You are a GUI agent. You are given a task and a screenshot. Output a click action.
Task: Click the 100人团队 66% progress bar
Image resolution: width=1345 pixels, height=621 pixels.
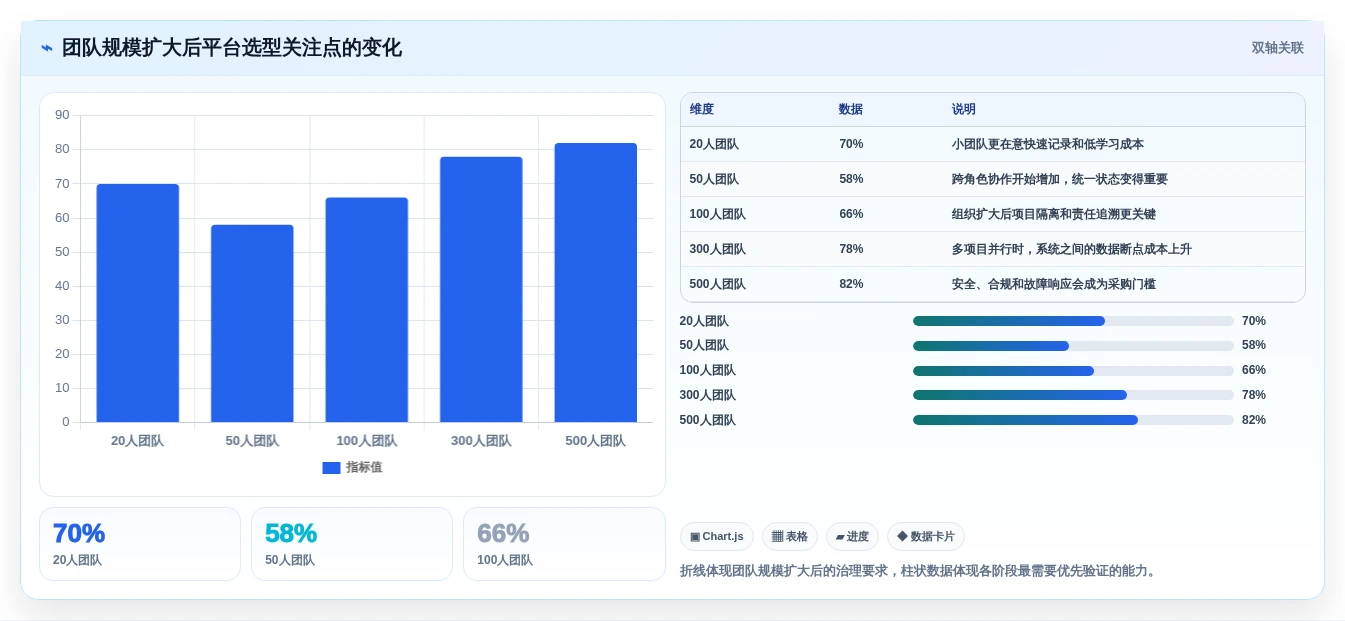click(1073, 371)
